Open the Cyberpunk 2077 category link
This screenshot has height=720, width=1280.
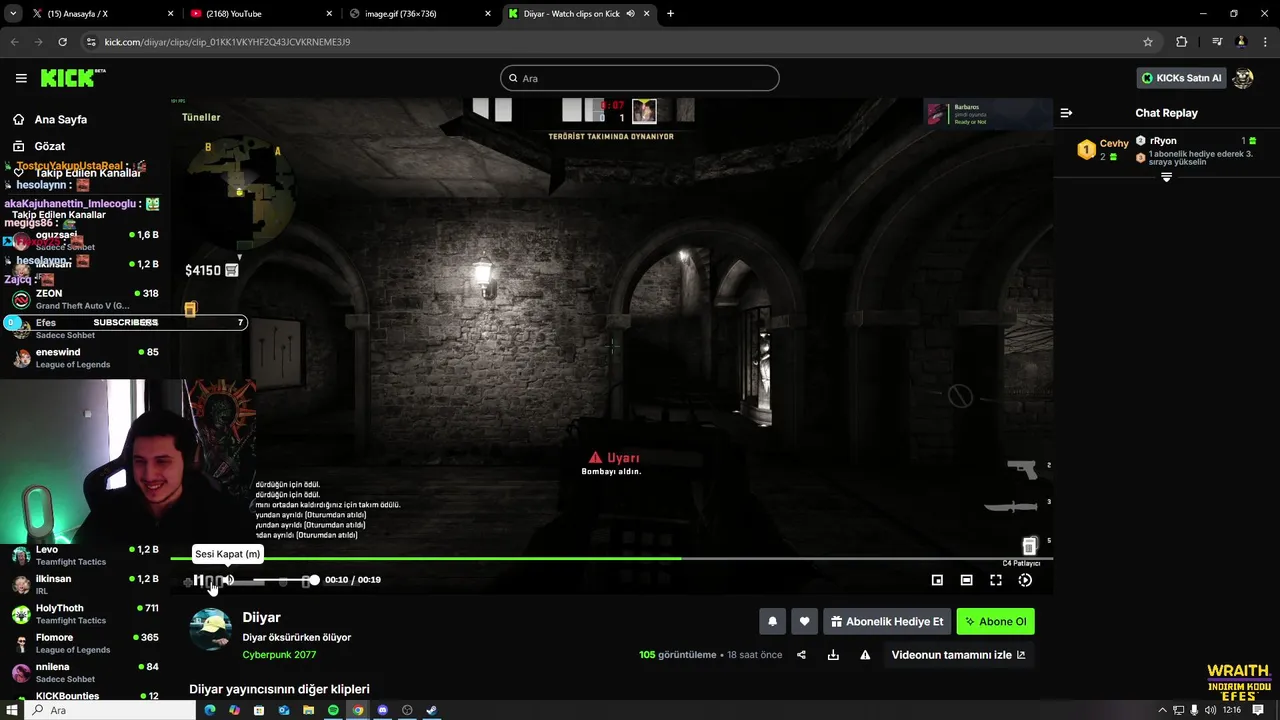[x=279, y=655]
